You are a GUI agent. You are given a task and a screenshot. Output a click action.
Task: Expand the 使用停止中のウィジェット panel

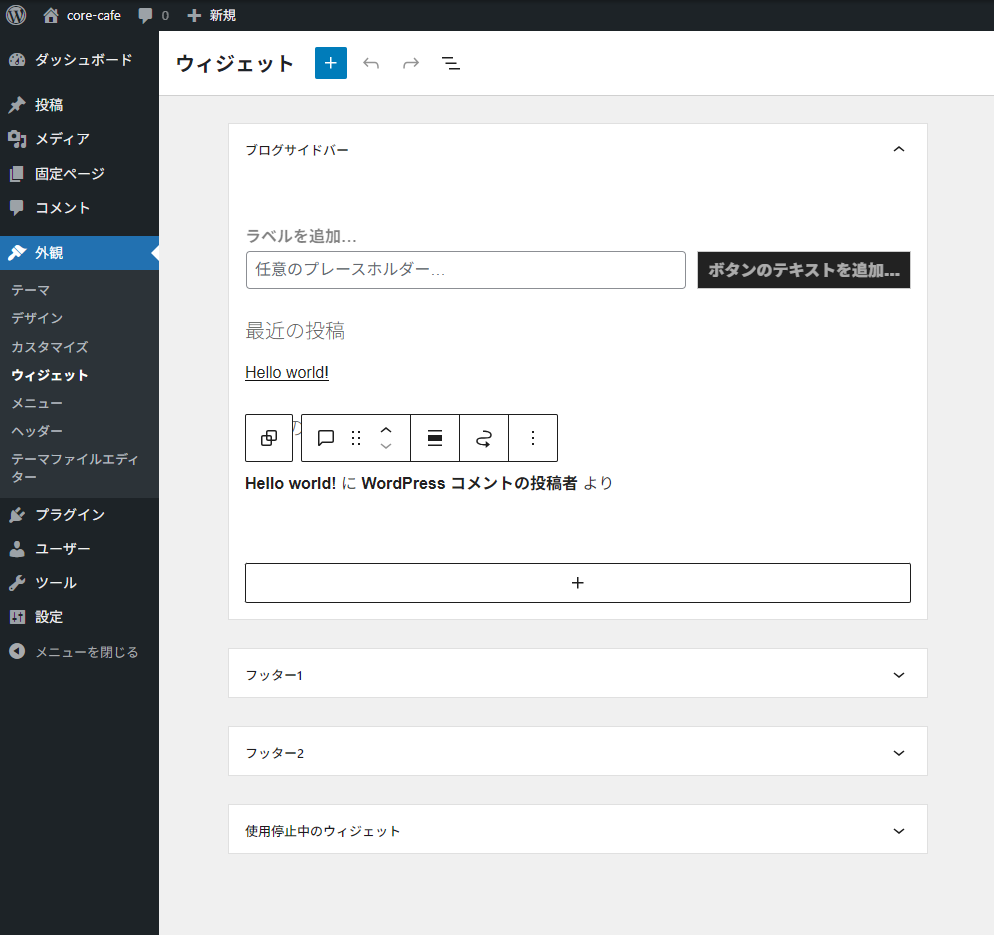tap(898, 831)
